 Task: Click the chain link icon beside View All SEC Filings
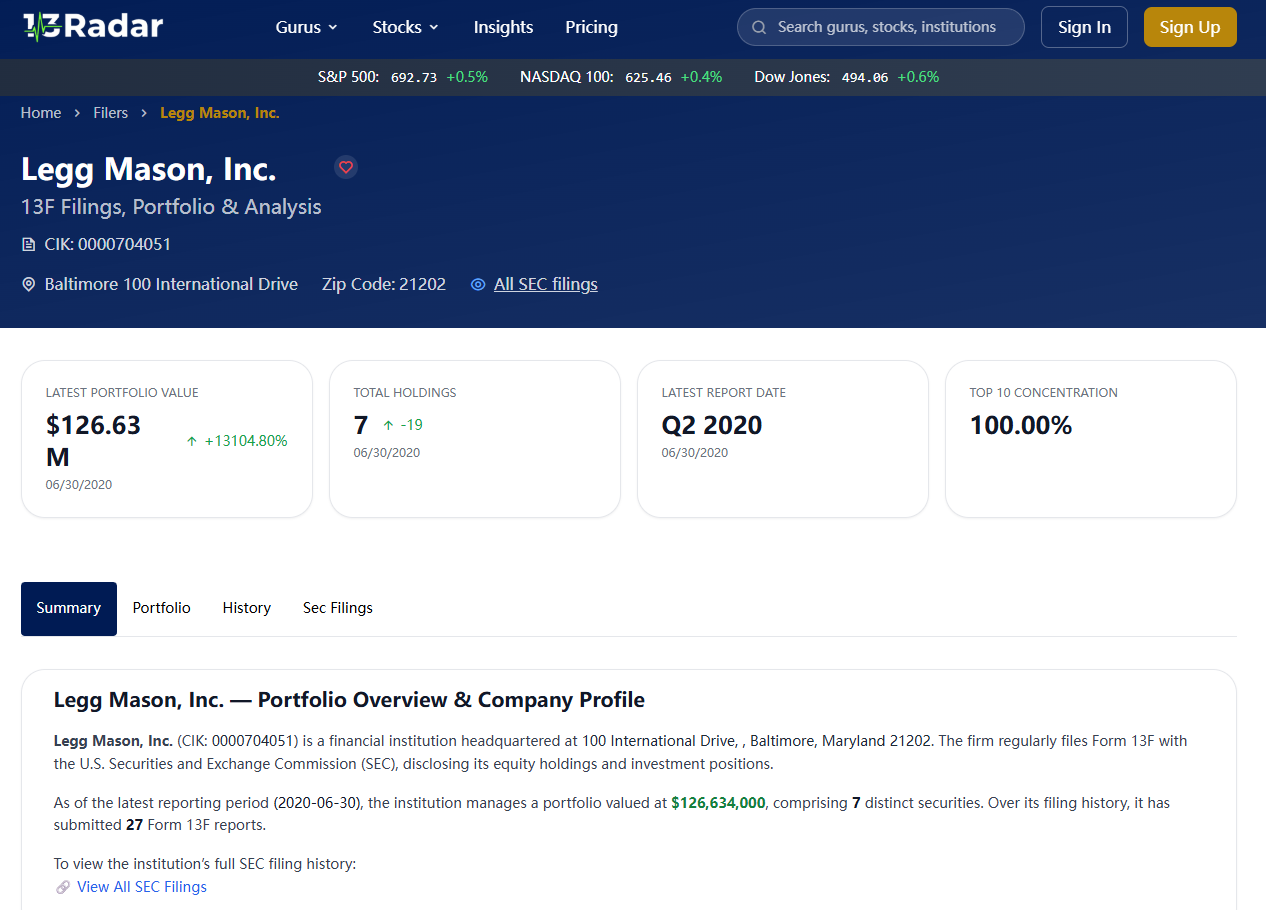[x=63, y=887]
